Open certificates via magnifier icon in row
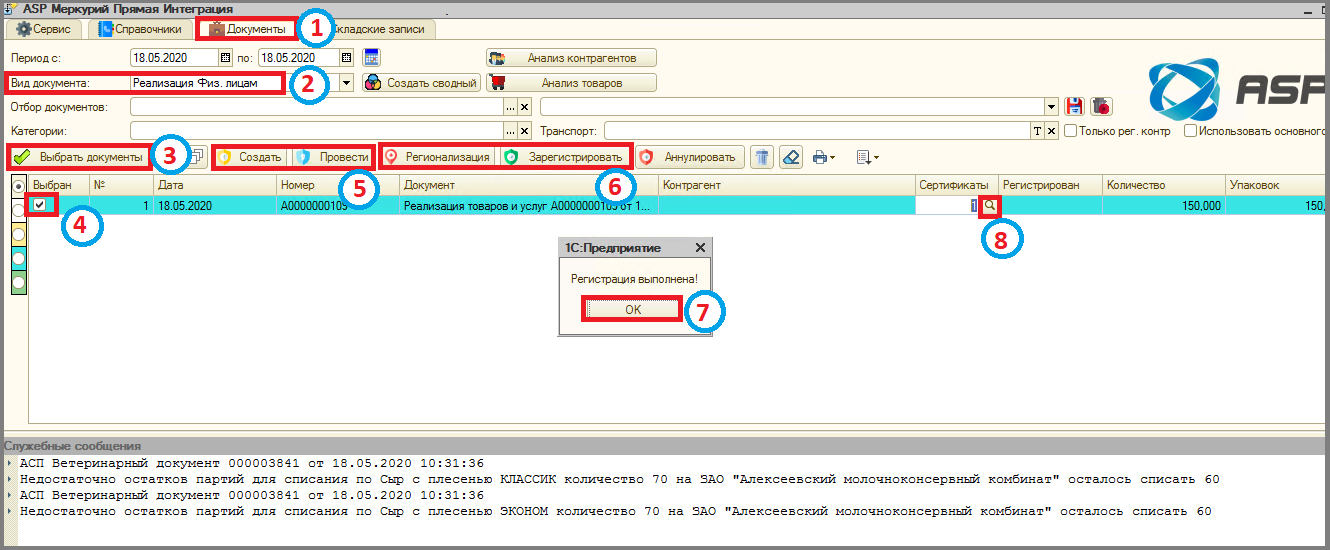 (990, 205)
